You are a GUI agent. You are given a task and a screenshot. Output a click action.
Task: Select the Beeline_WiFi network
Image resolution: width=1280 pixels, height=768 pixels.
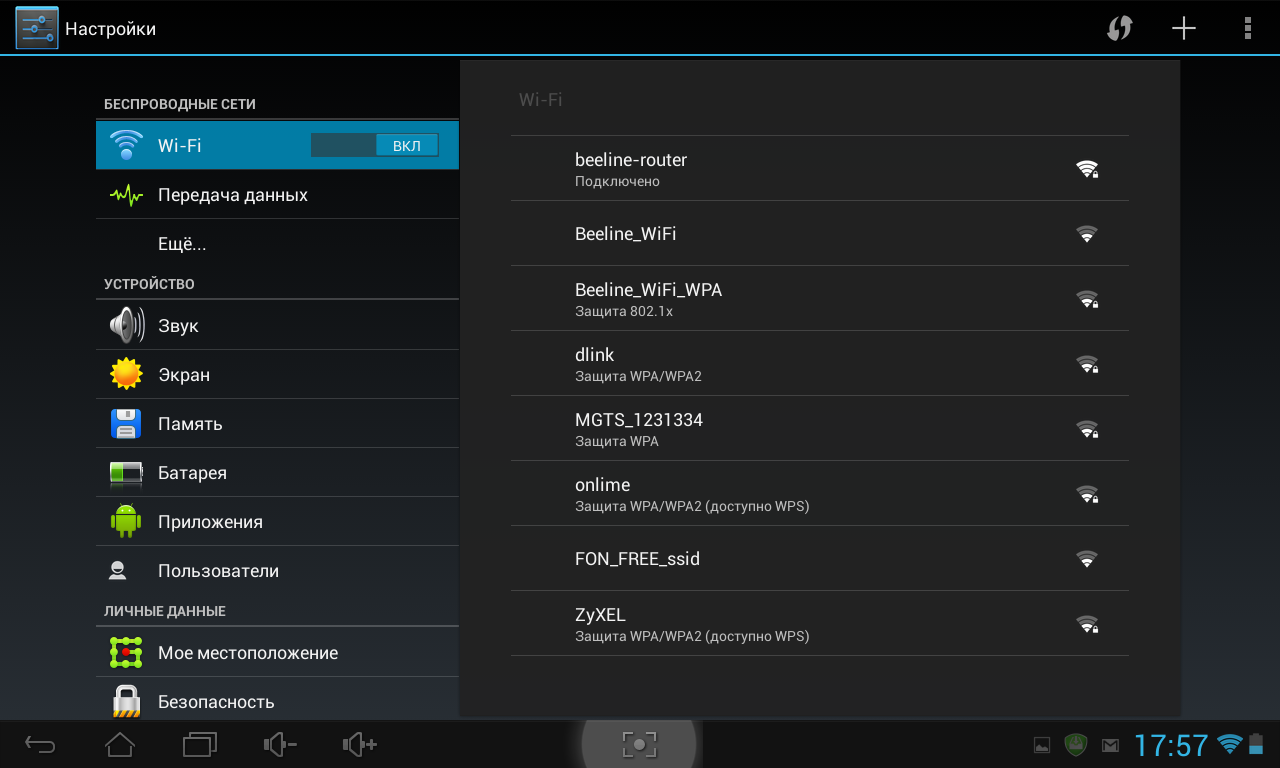pyautogui.click(x=819, y=234)
